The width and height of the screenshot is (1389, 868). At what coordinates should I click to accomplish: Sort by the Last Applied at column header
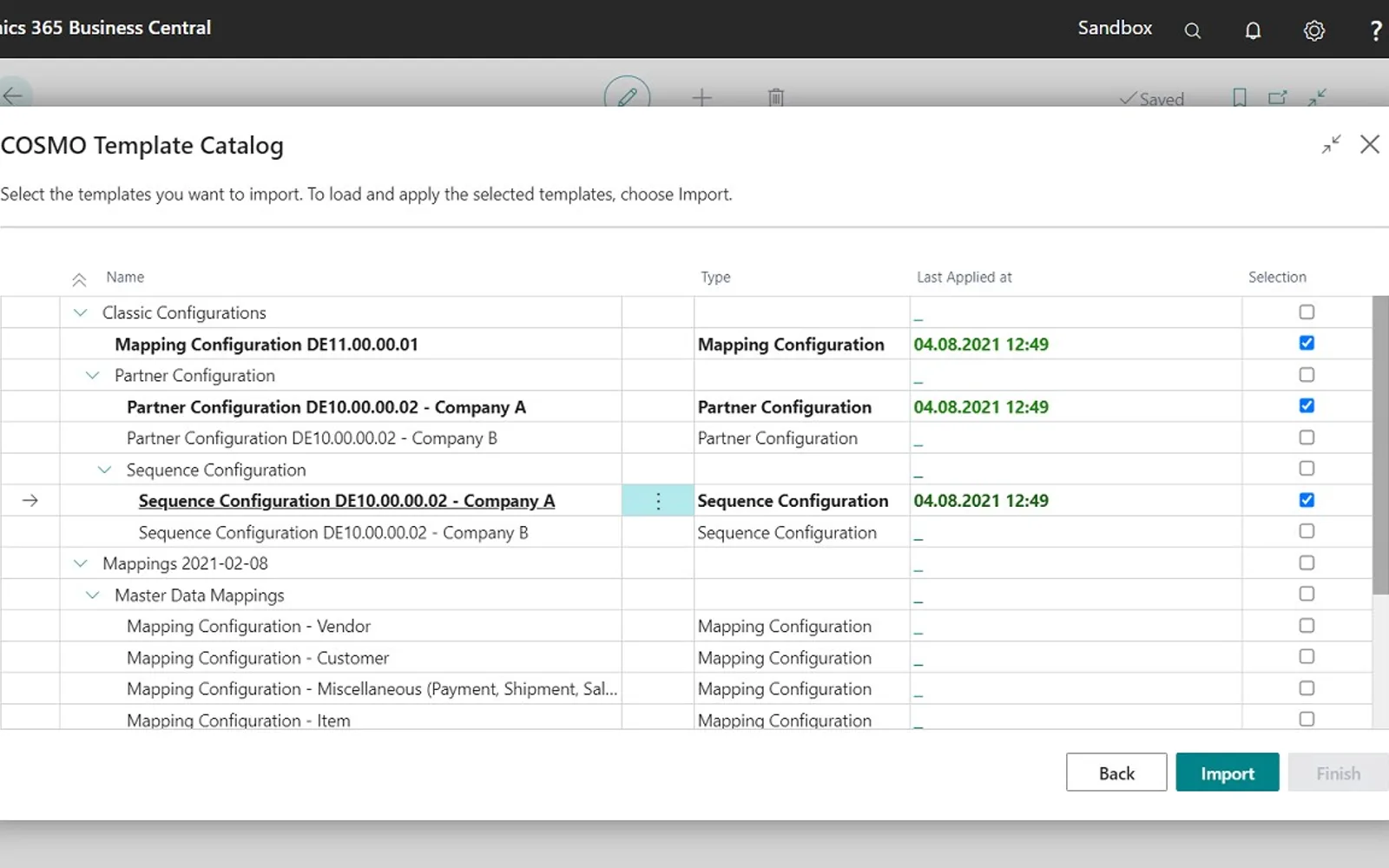click(964, 277)
